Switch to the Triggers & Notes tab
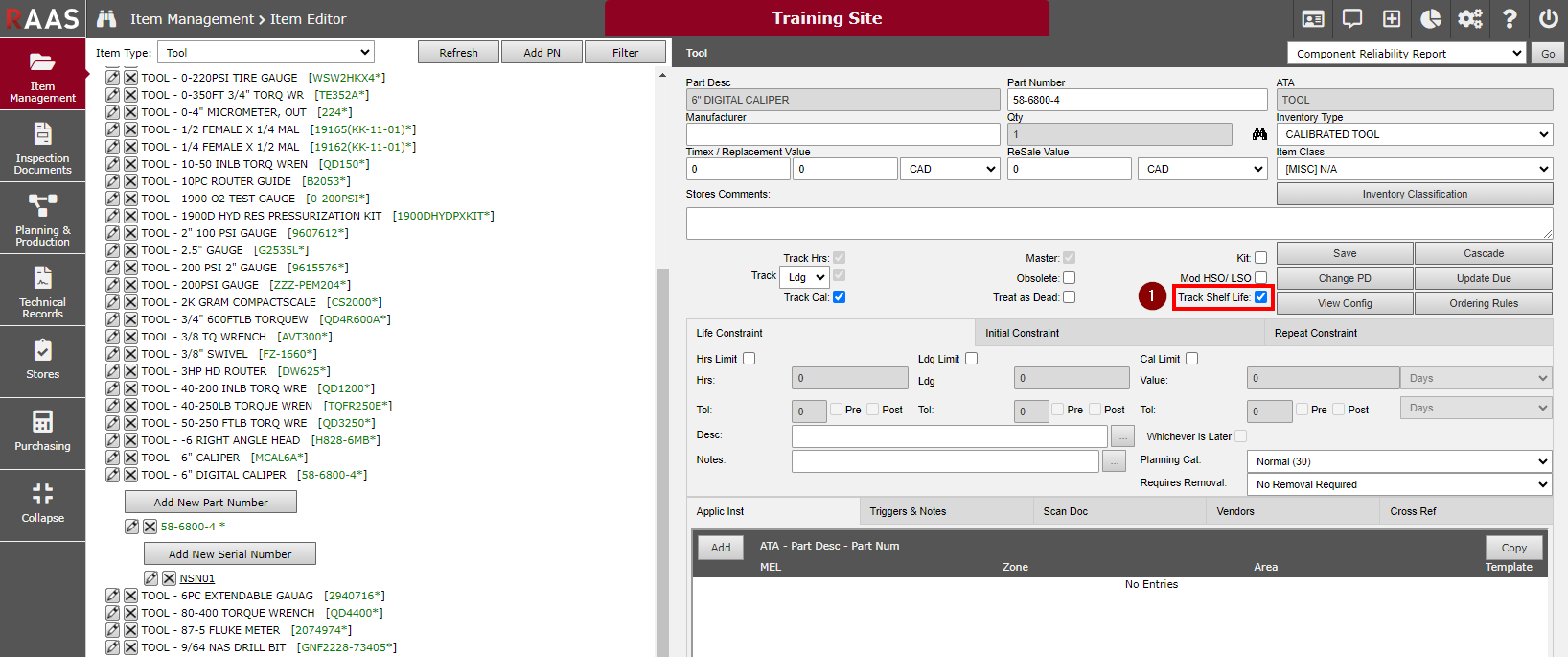Screen dimensions: 1568x657 [908, 511]
